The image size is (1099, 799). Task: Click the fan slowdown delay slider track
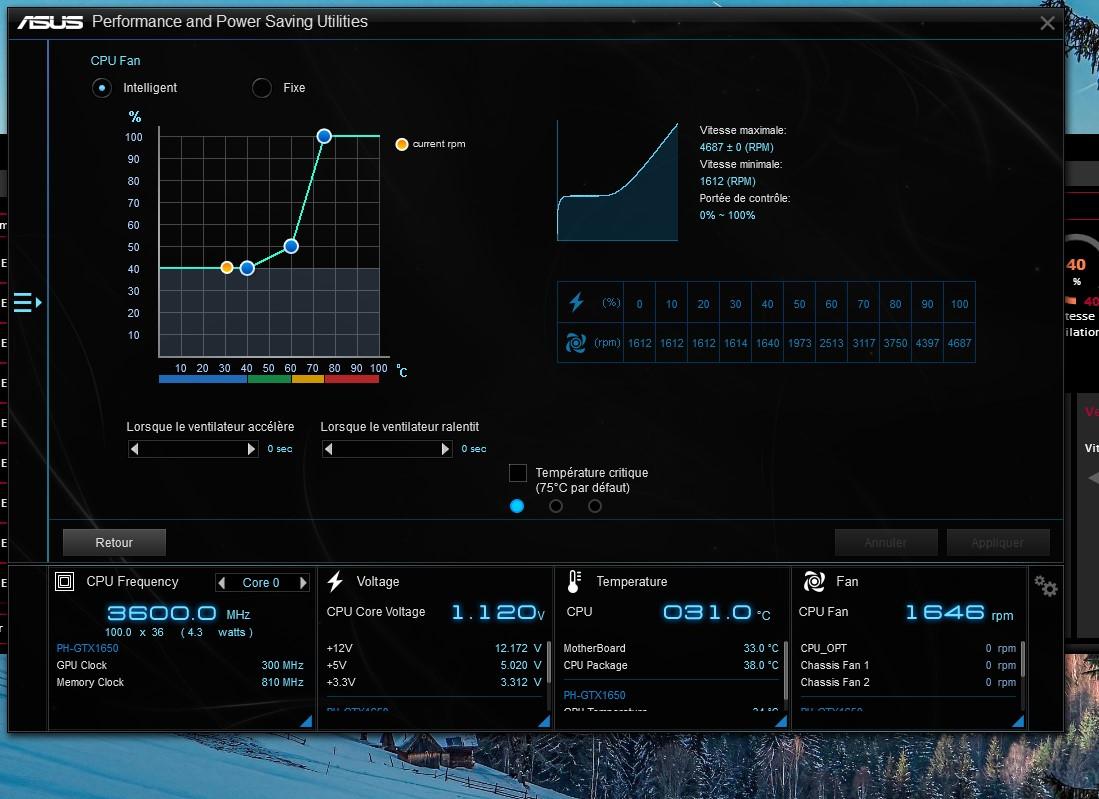click(x=388, y=449)
